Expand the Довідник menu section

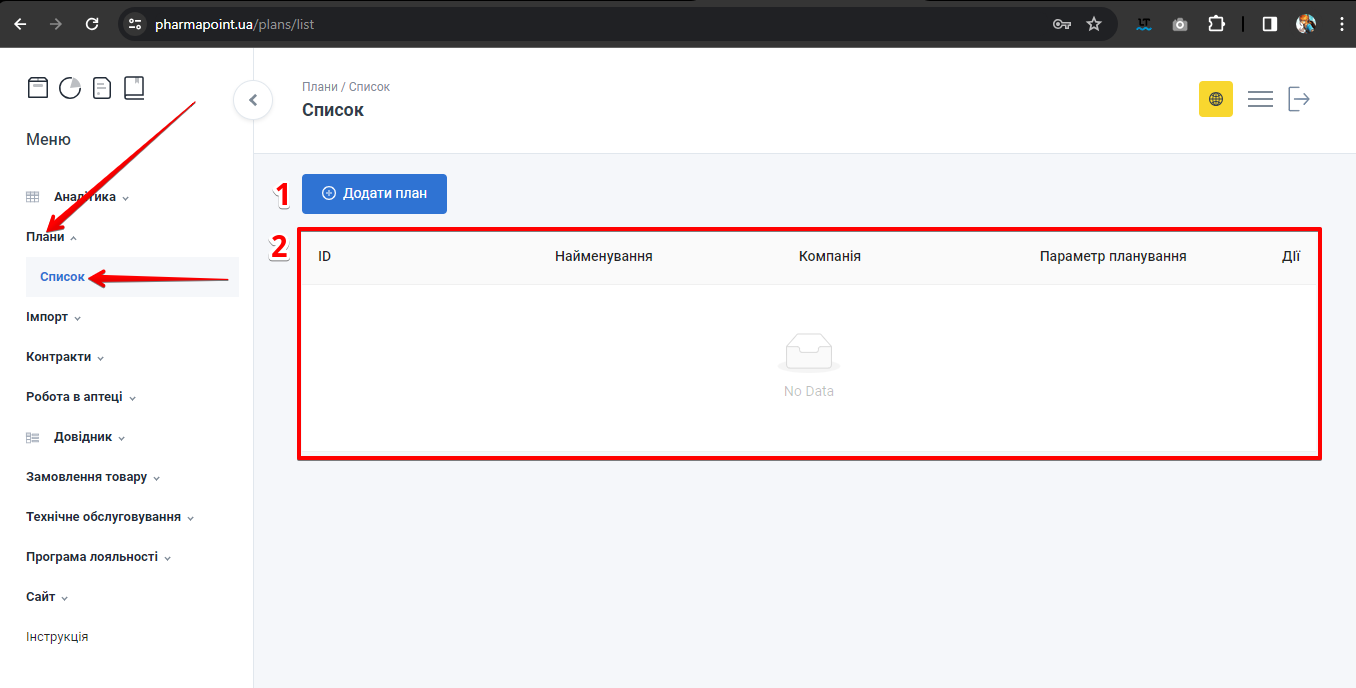point(89,437)
